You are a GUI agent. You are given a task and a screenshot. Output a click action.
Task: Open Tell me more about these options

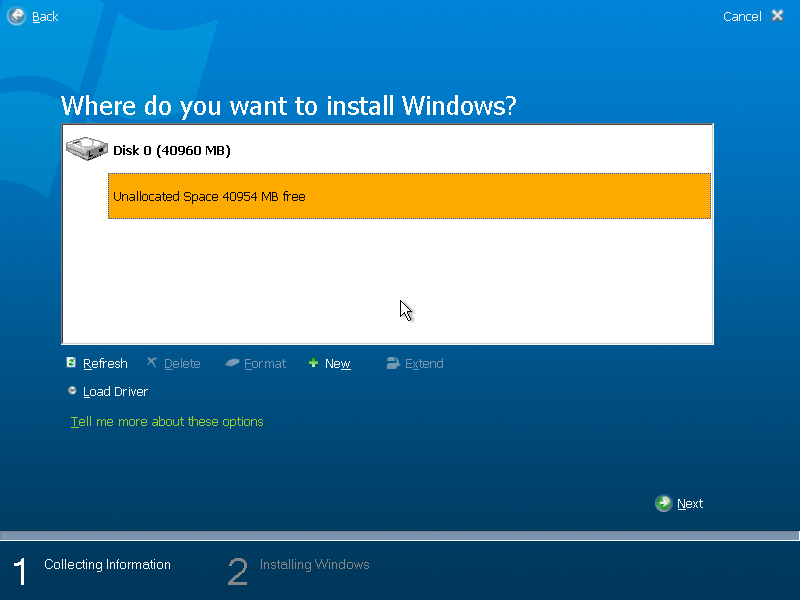coord(167,422)
